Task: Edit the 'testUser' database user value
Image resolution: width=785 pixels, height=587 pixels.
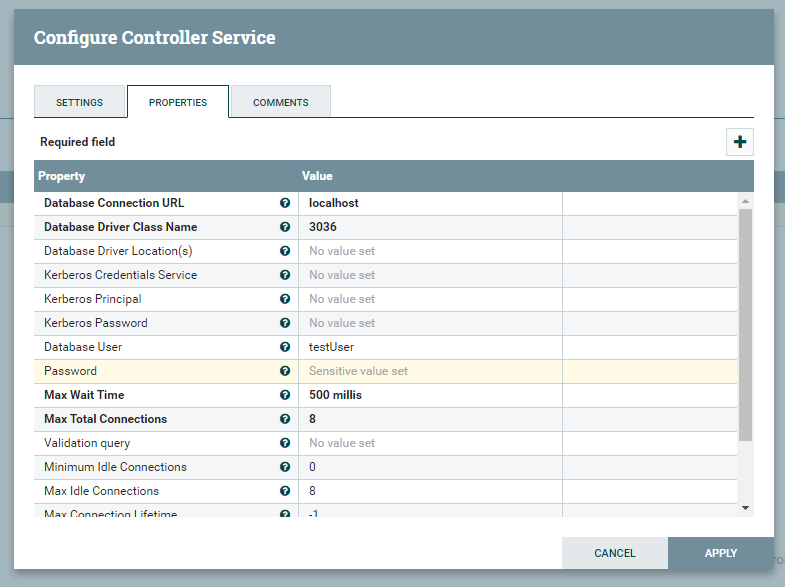Action: click(430, 347)
